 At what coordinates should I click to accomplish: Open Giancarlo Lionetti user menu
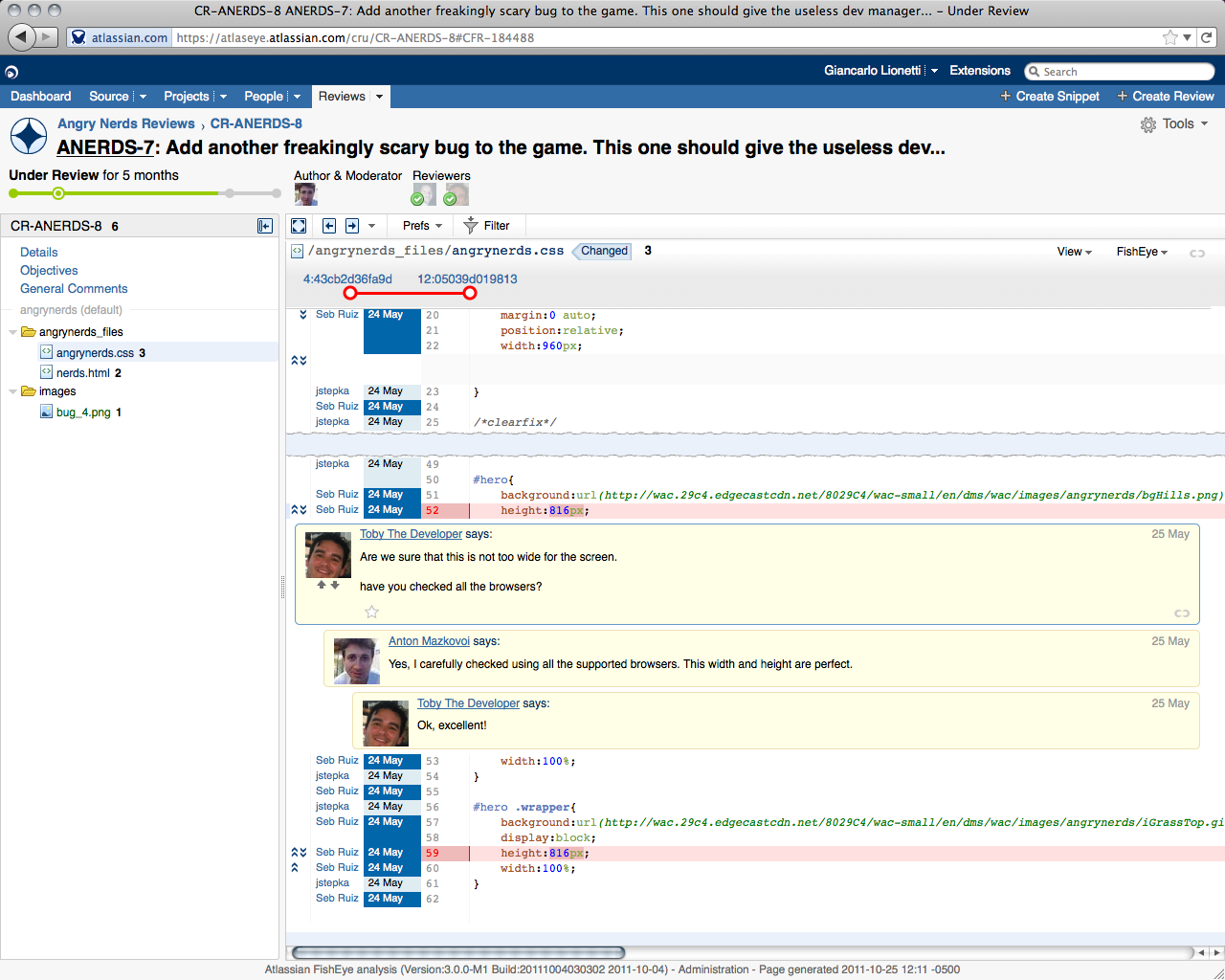click(x=880, y=71)
